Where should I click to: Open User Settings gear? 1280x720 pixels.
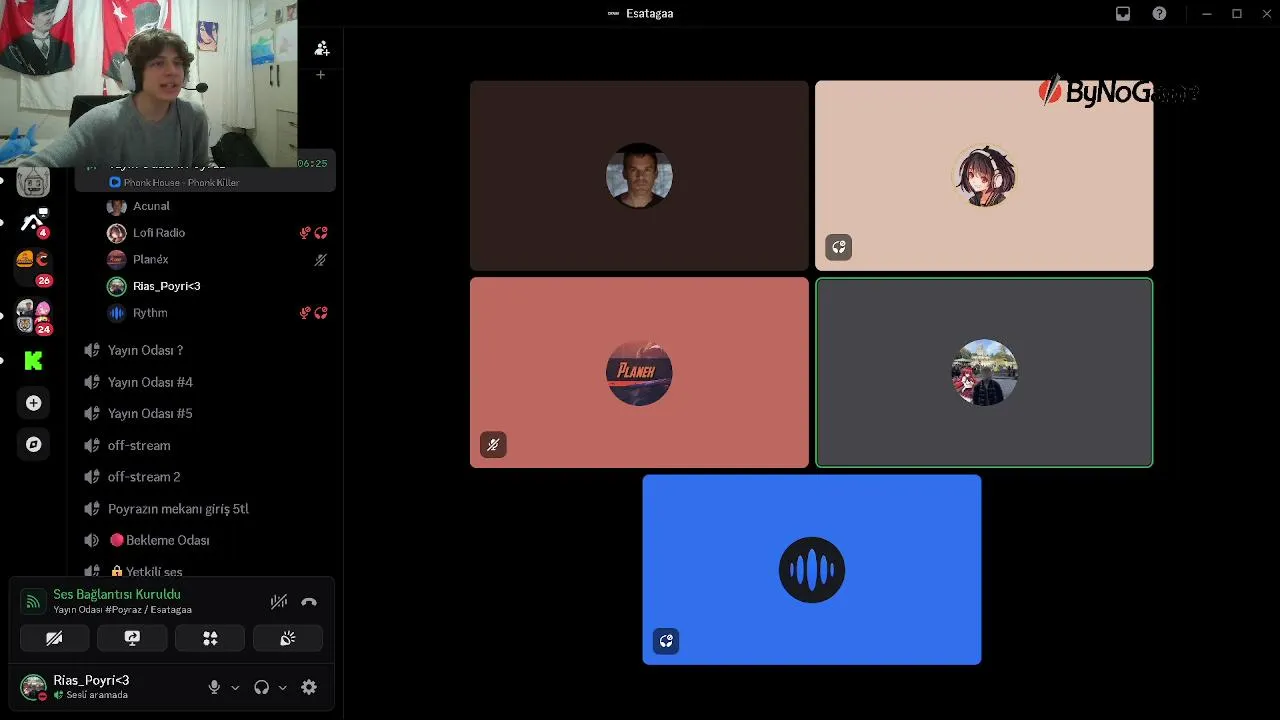309,687
